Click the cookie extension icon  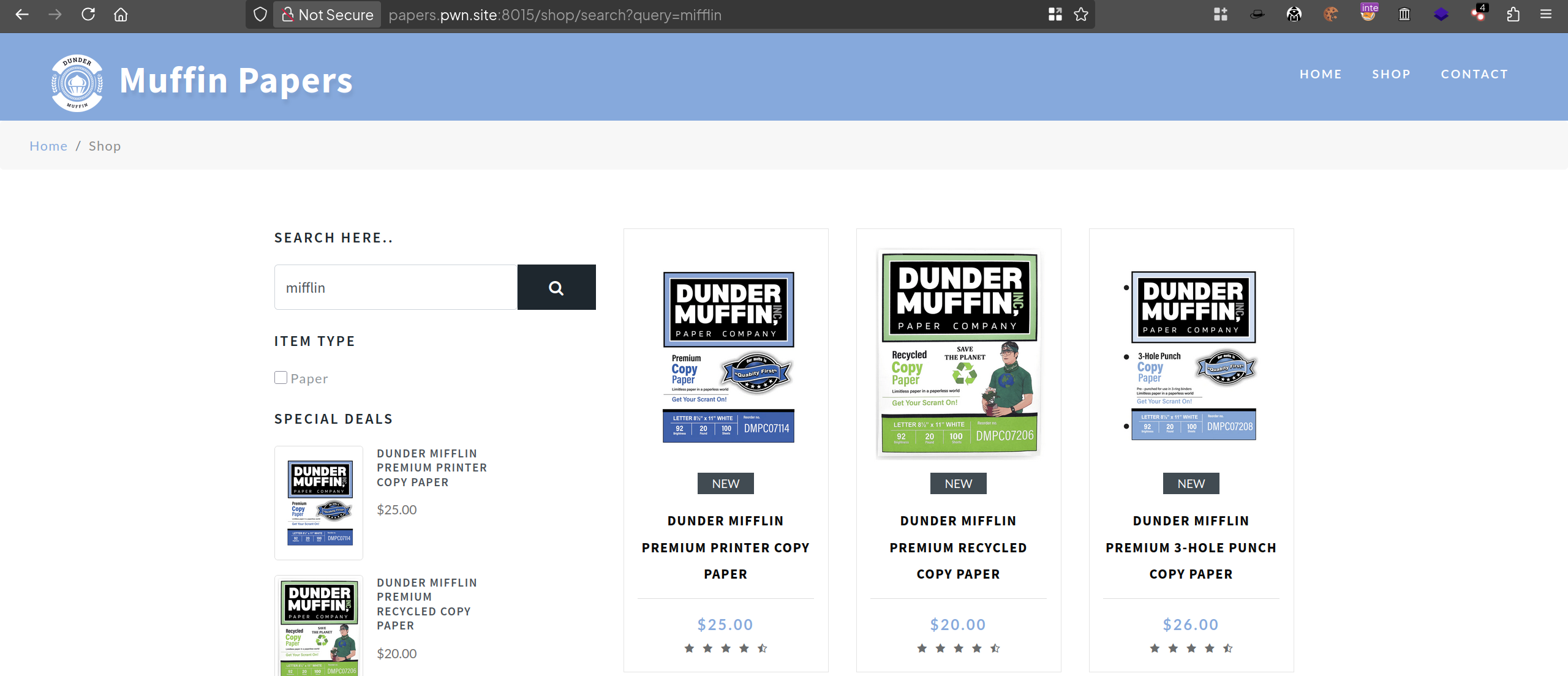point(1330,14)
